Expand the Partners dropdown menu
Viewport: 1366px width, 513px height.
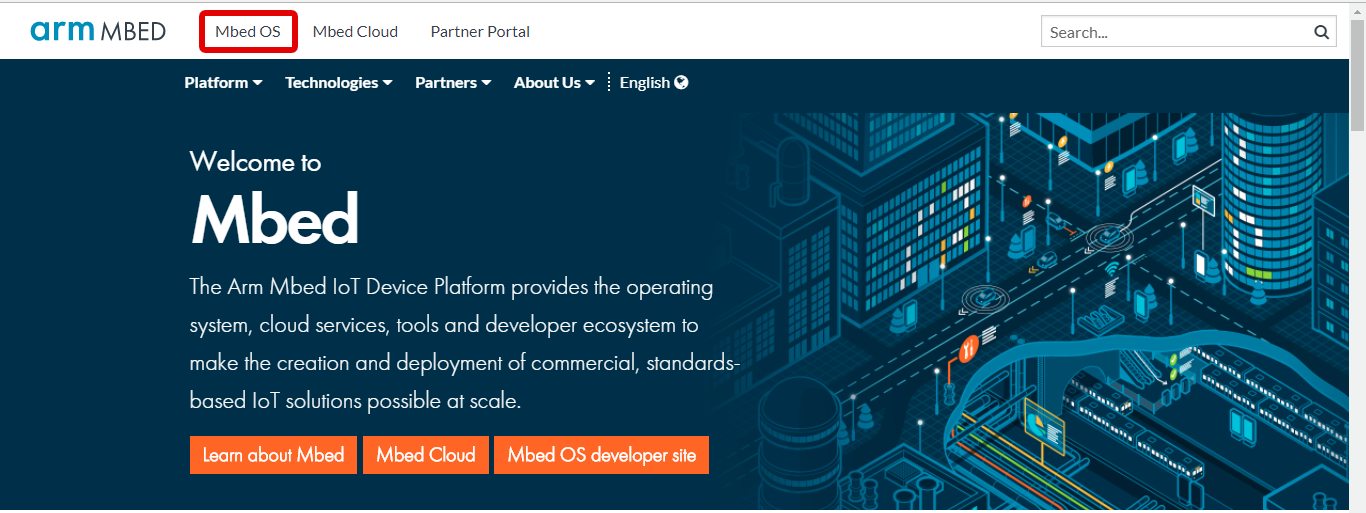tap(453, 83)
